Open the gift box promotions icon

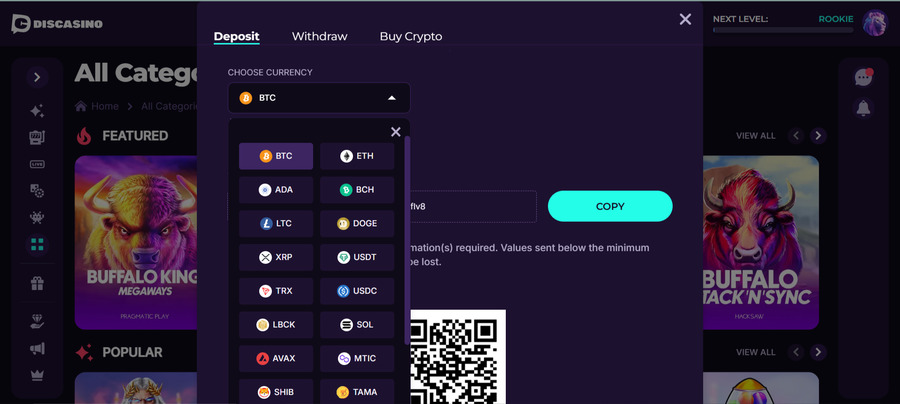pos(37,283)
